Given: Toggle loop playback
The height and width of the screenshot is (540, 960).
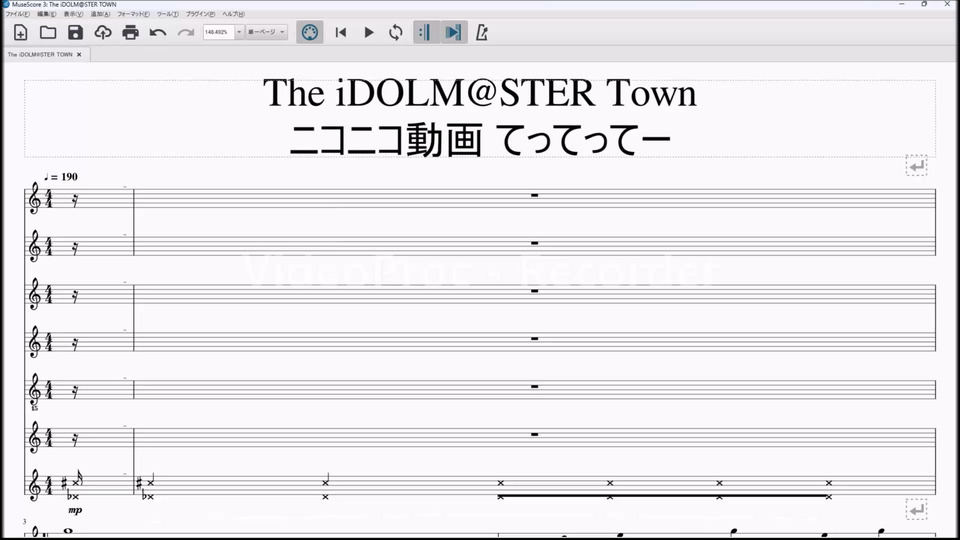Looking at the screenshot, I should point(396,32).
